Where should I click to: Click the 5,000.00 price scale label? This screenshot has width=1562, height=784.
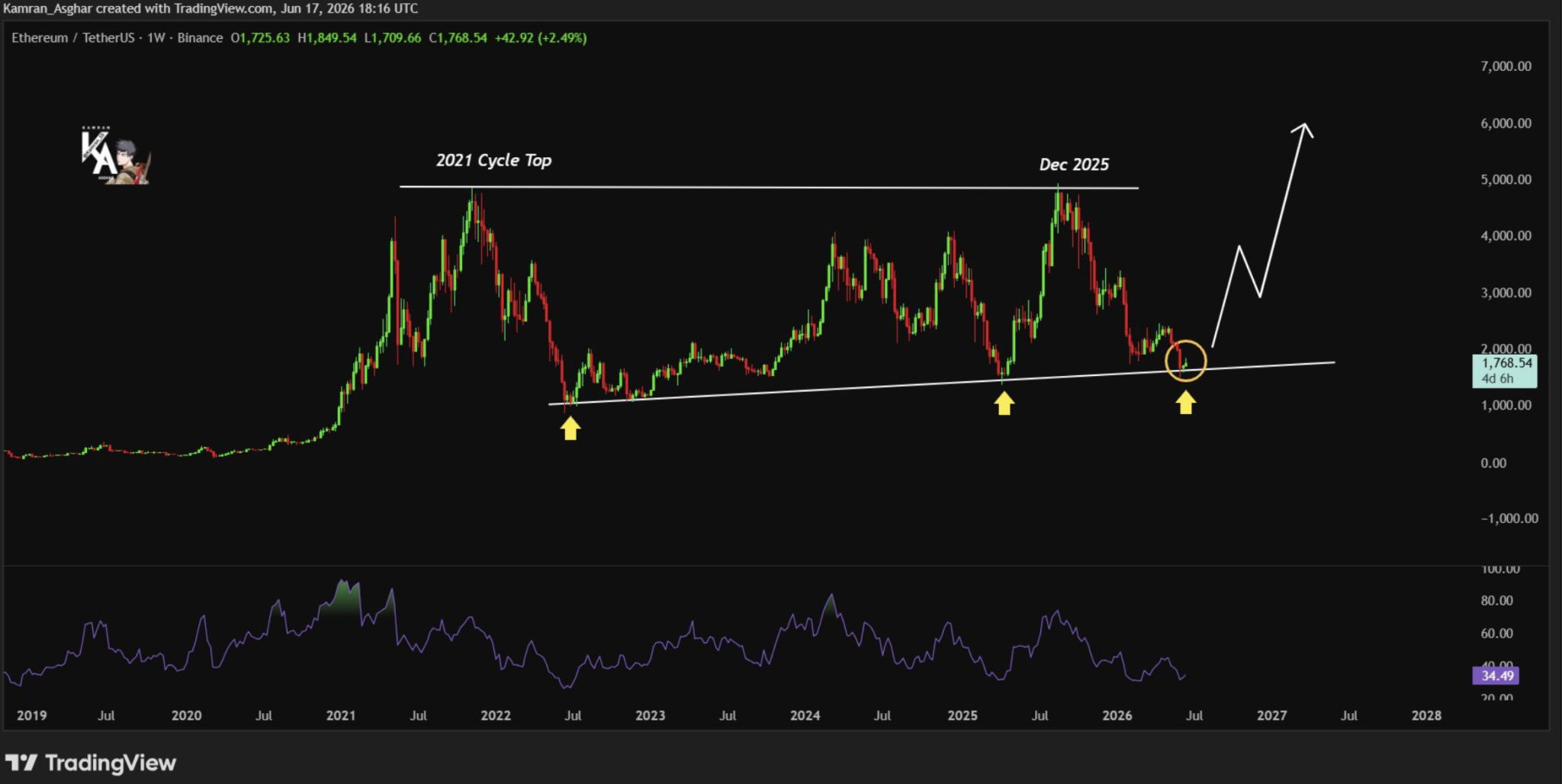coord(1506,179)
